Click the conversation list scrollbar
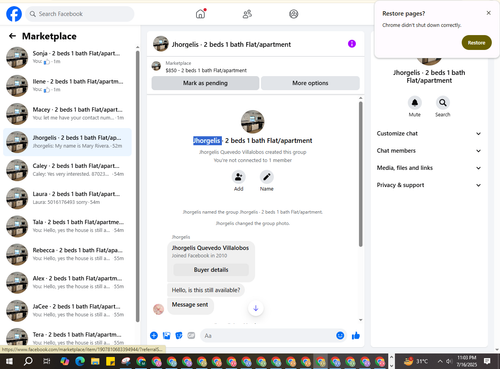Screen dimensions: 500x369 tap(137, 186)
